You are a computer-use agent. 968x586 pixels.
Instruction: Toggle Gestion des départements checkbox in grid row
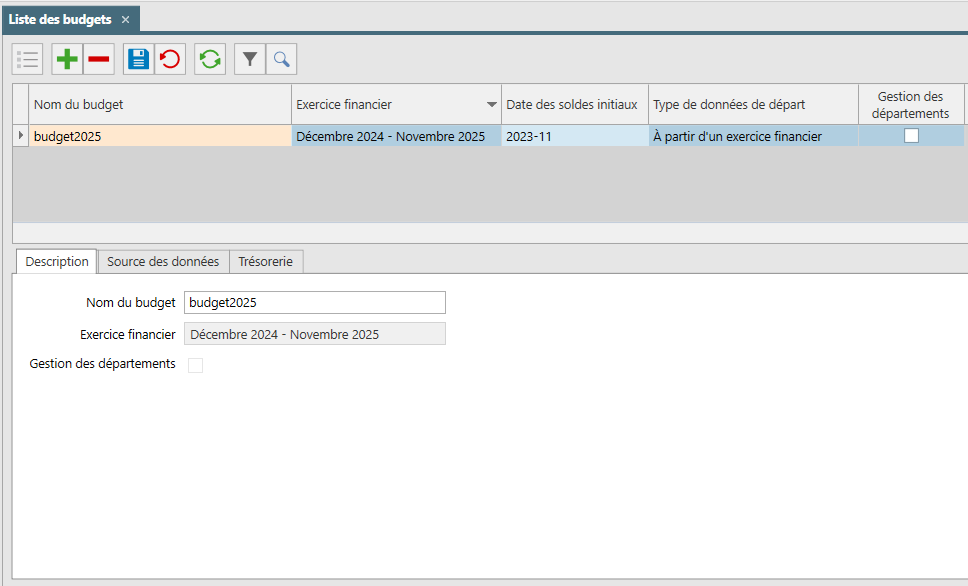[x=911, y=136]
